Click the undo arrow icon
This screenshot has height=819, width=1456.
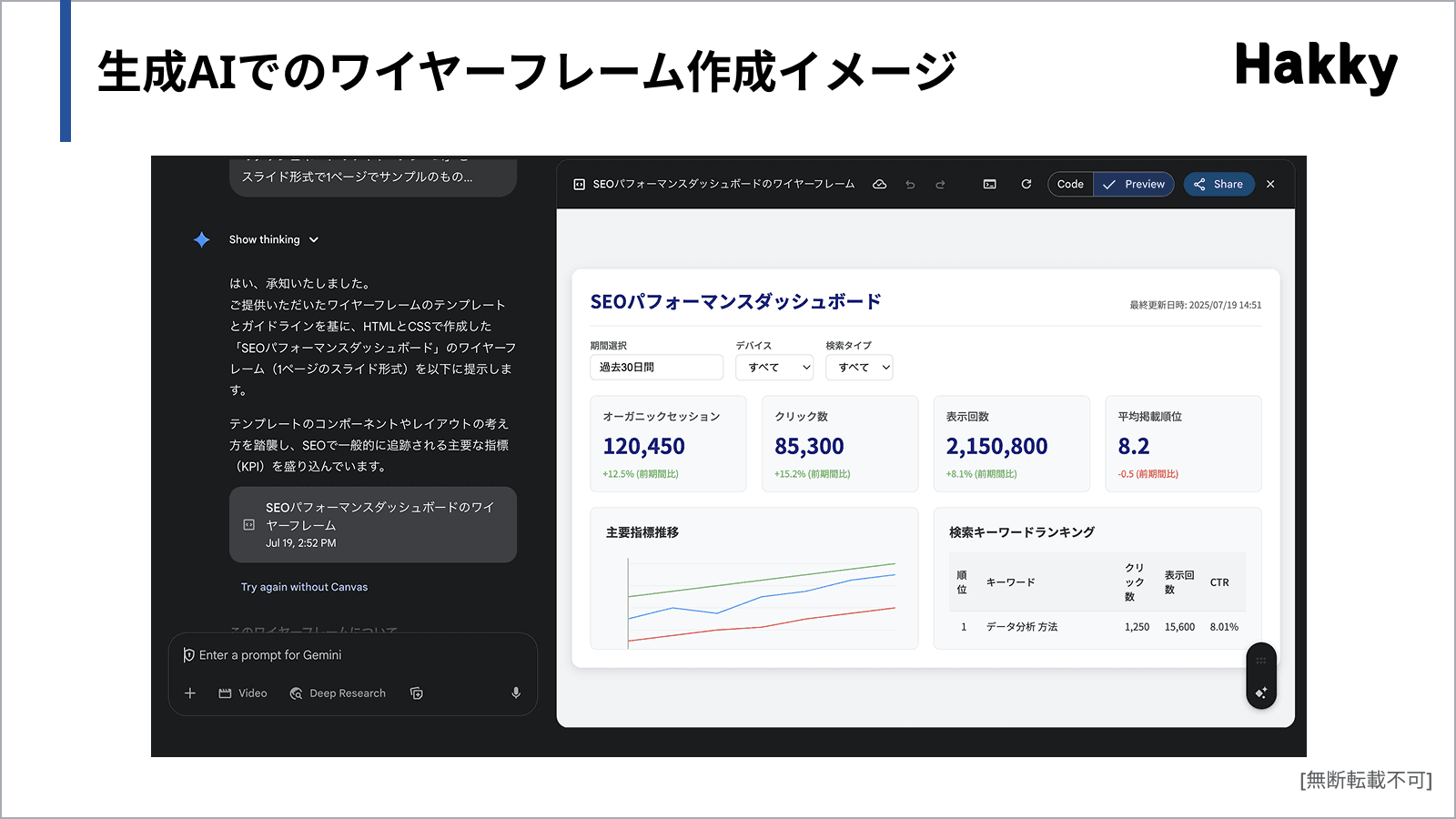(910, 185)
